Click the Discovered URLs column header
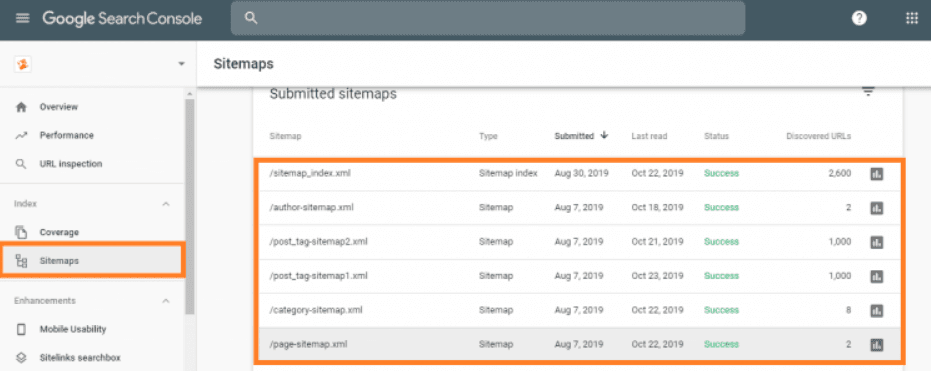The width and height of the screenshot is (931, 371). (x=818, y=136)
